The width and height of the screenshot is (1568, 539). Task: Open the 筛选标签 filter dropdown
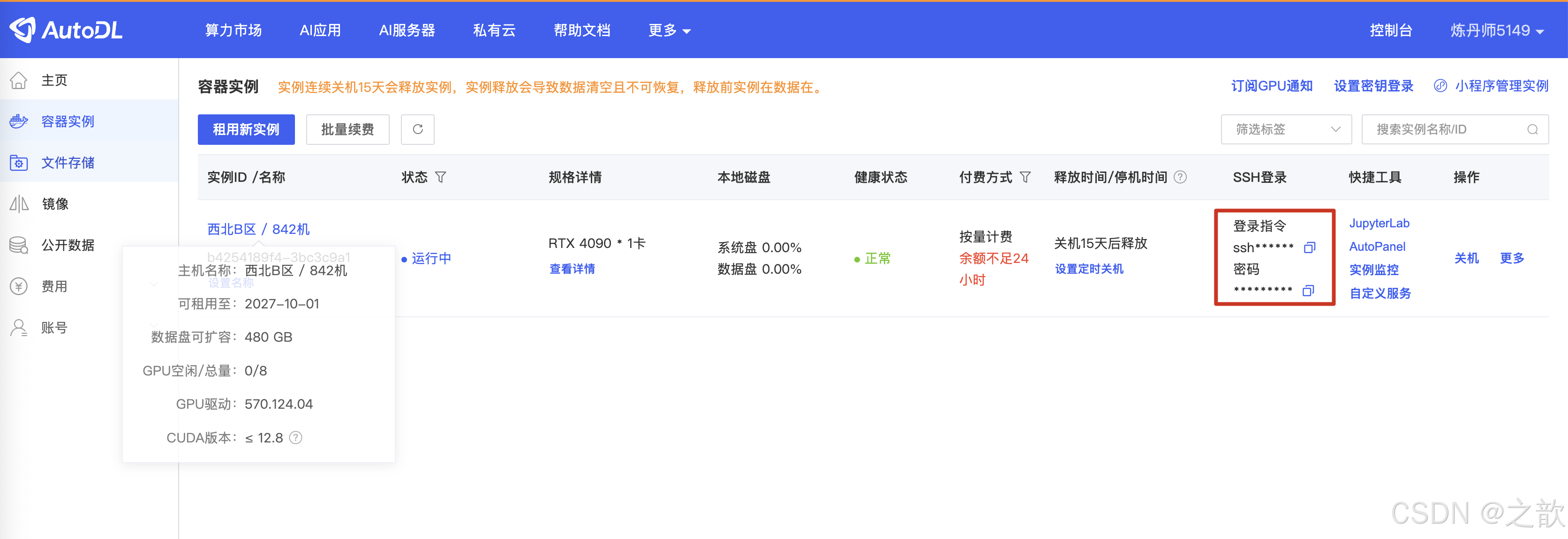coord(1286,129)
